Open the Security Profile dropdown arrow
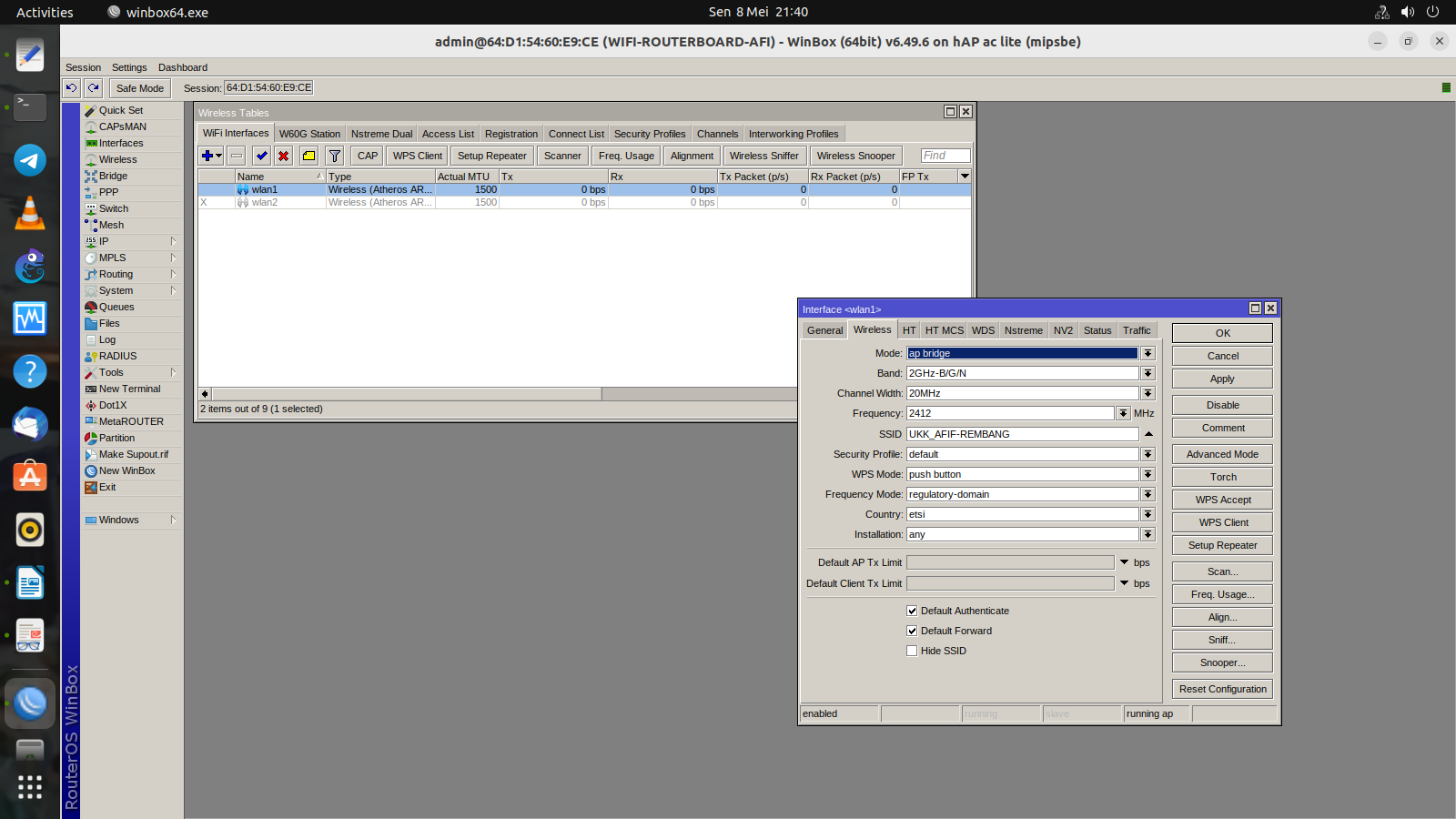This screenshot has width=1456, height=819. click(x=1148, y=454)
